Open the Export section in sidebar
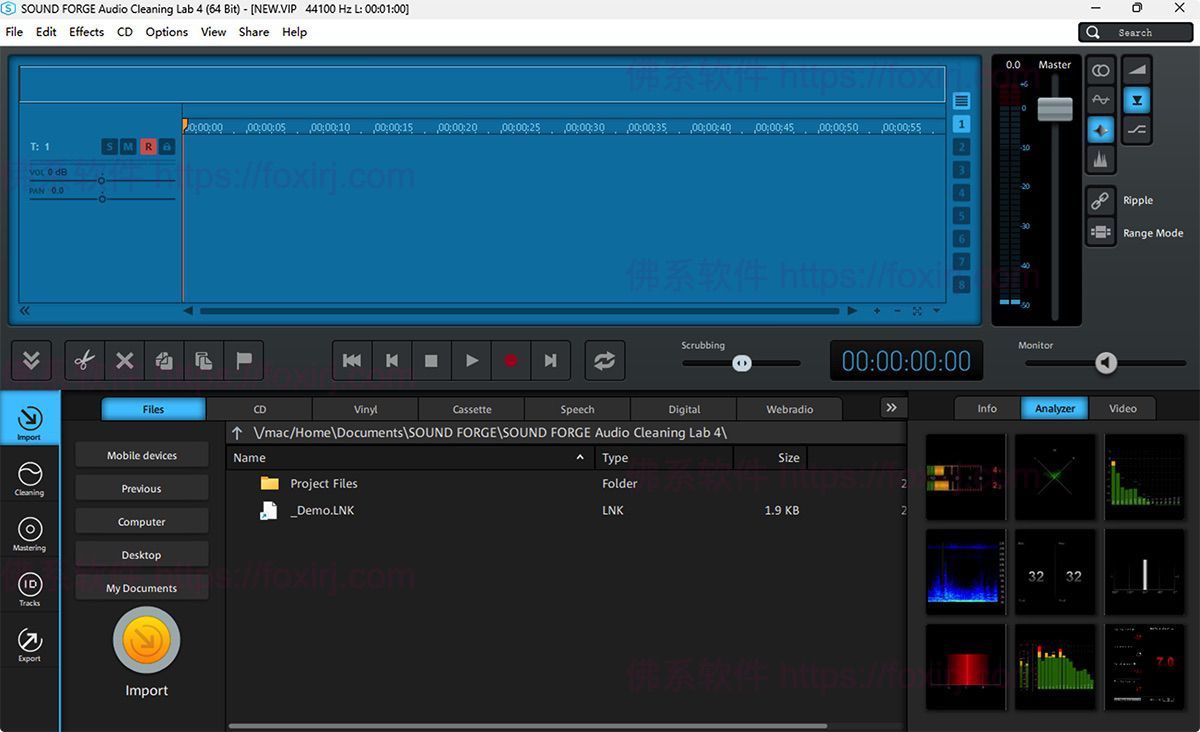The height and width of the screenshot is (732, 1200). click(x=29, y=645)
